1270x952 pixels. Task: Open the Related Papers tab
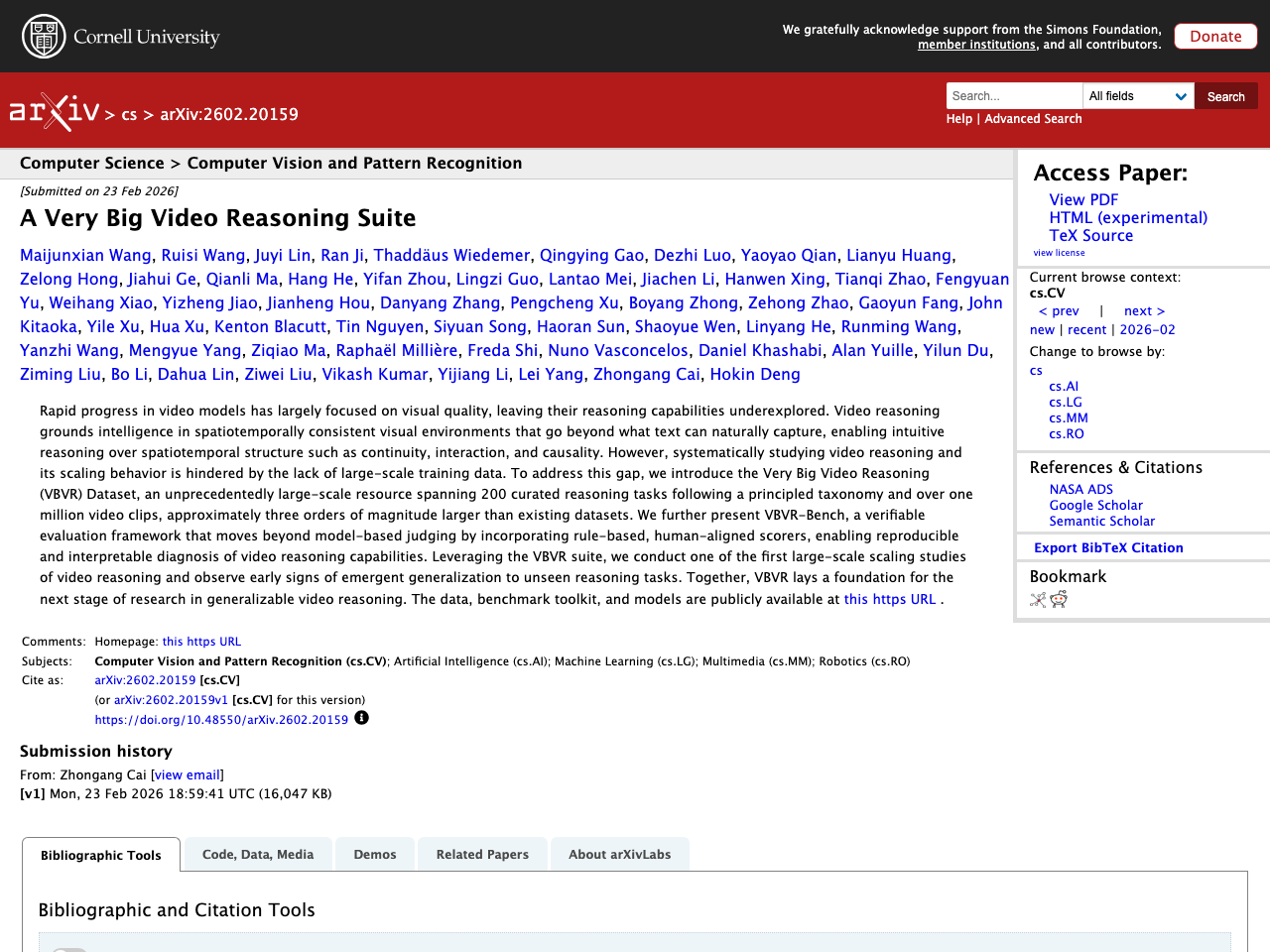tap(482, 854)
